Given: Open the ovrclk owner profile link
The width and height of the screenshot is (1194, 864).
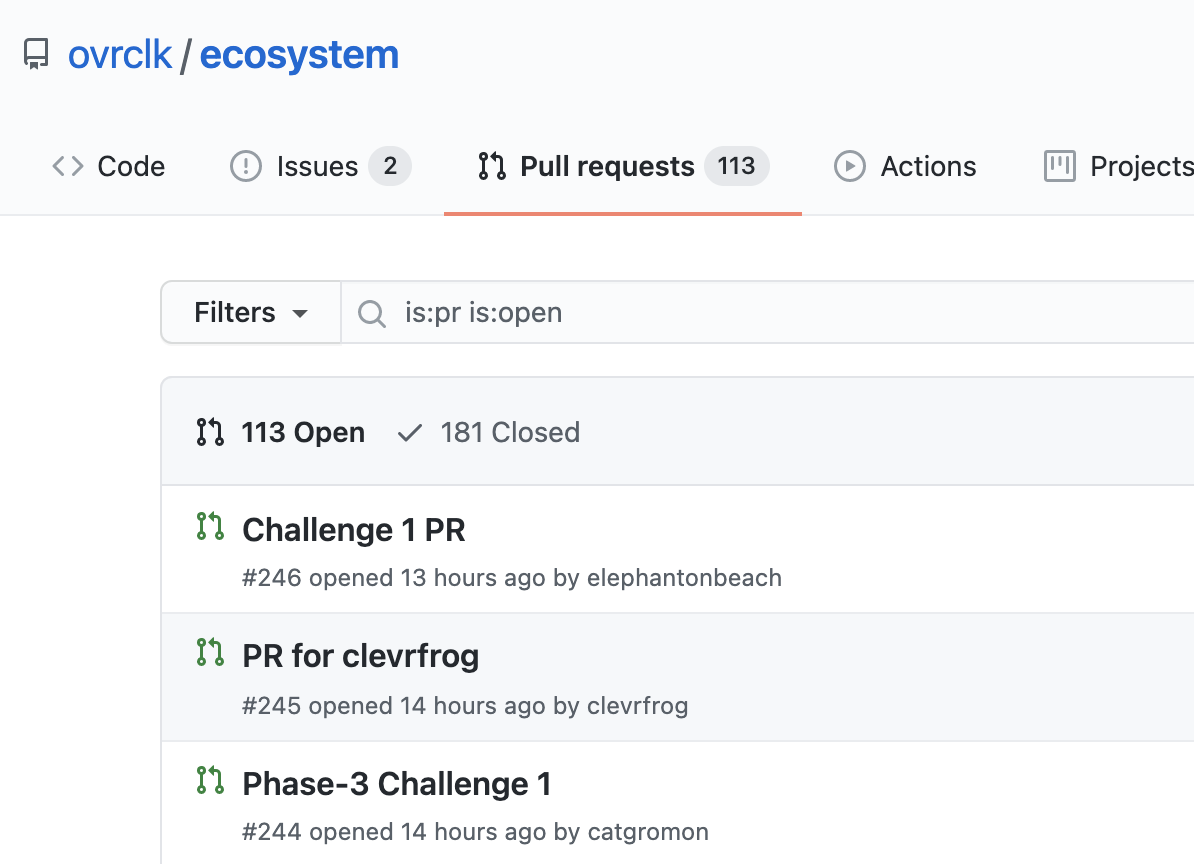Looking at the screenshot, I should [x=120, y=54].
